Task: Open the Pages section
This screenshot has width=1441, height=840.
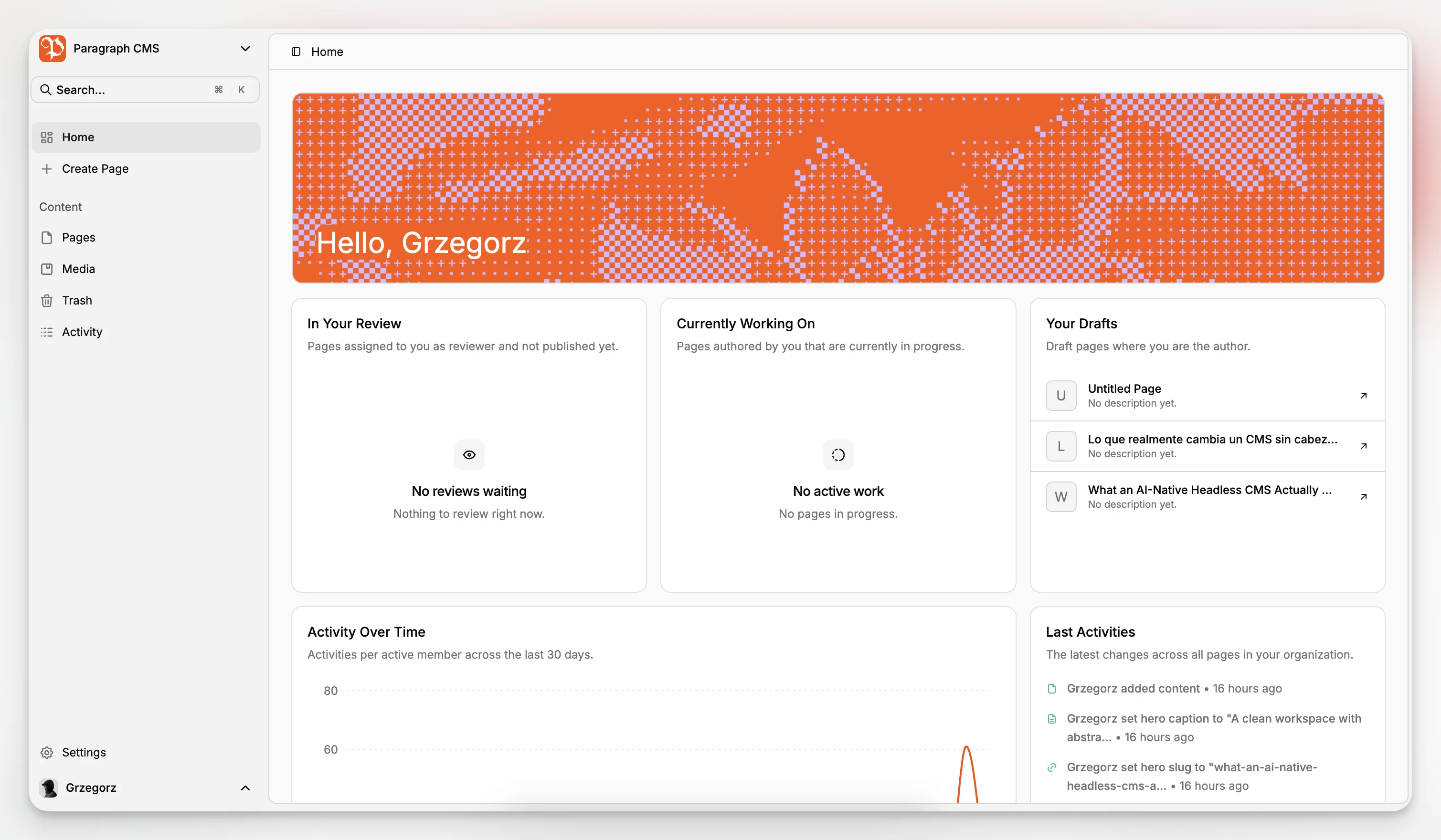Action: 146,237
